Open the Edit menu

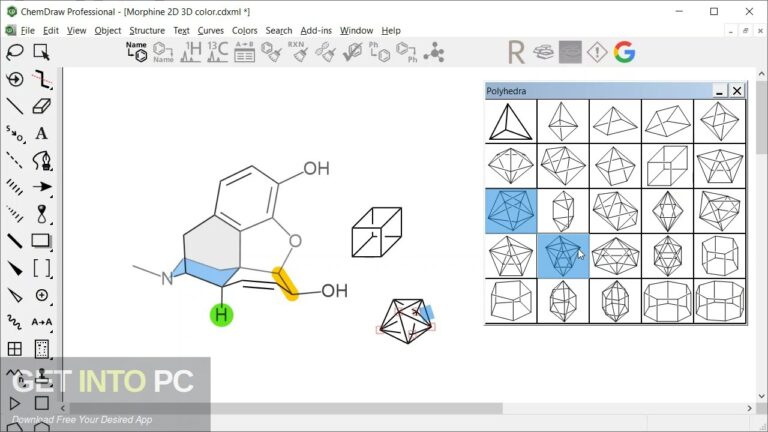(x=51, y=30)
